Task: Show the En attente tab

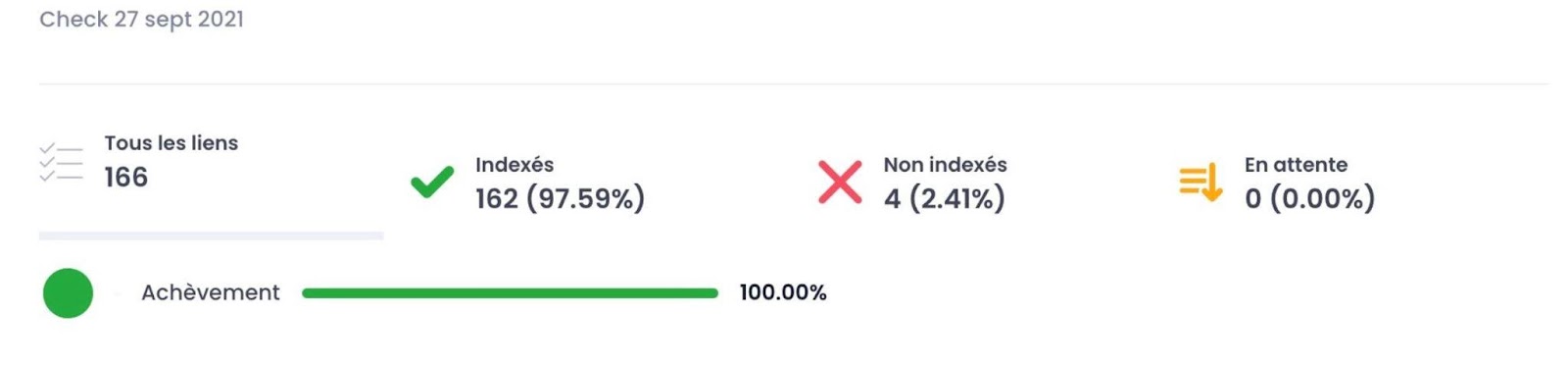Action: pyautogui.click(x=1277, y=183)
